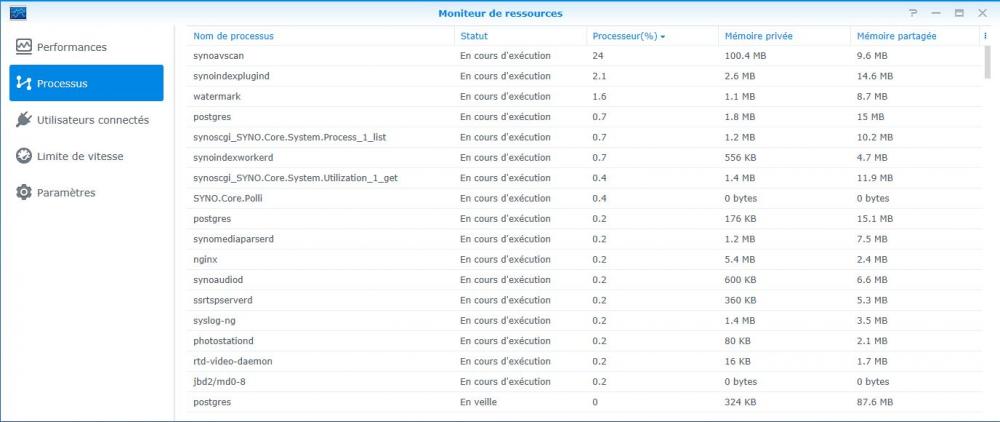Click the gear icon for Paramètres
The width and height of the screenshot is (1000, 422).
[x=24, y=192]
